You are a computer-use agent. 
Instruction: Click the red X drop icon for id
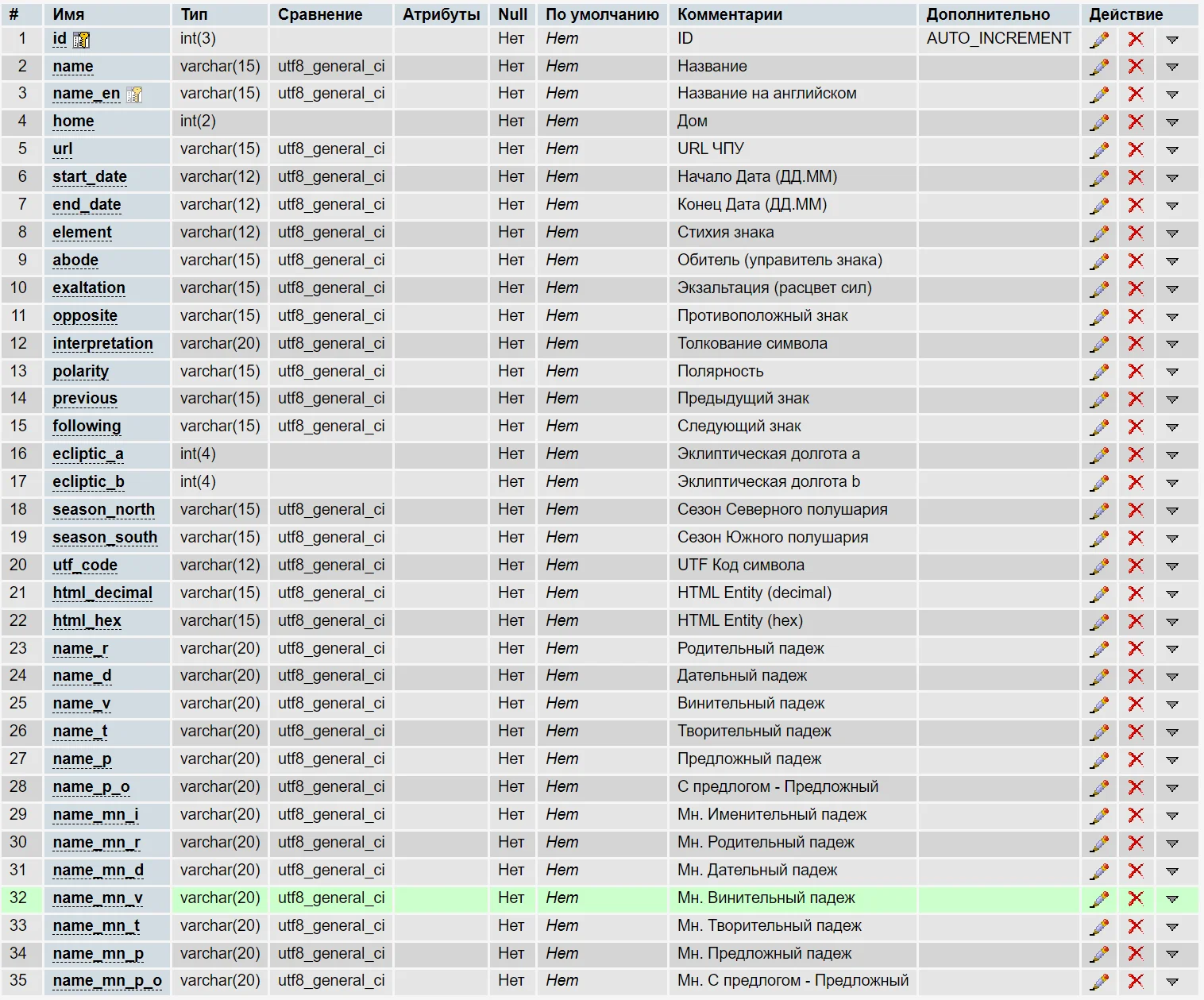point(1136,39)
